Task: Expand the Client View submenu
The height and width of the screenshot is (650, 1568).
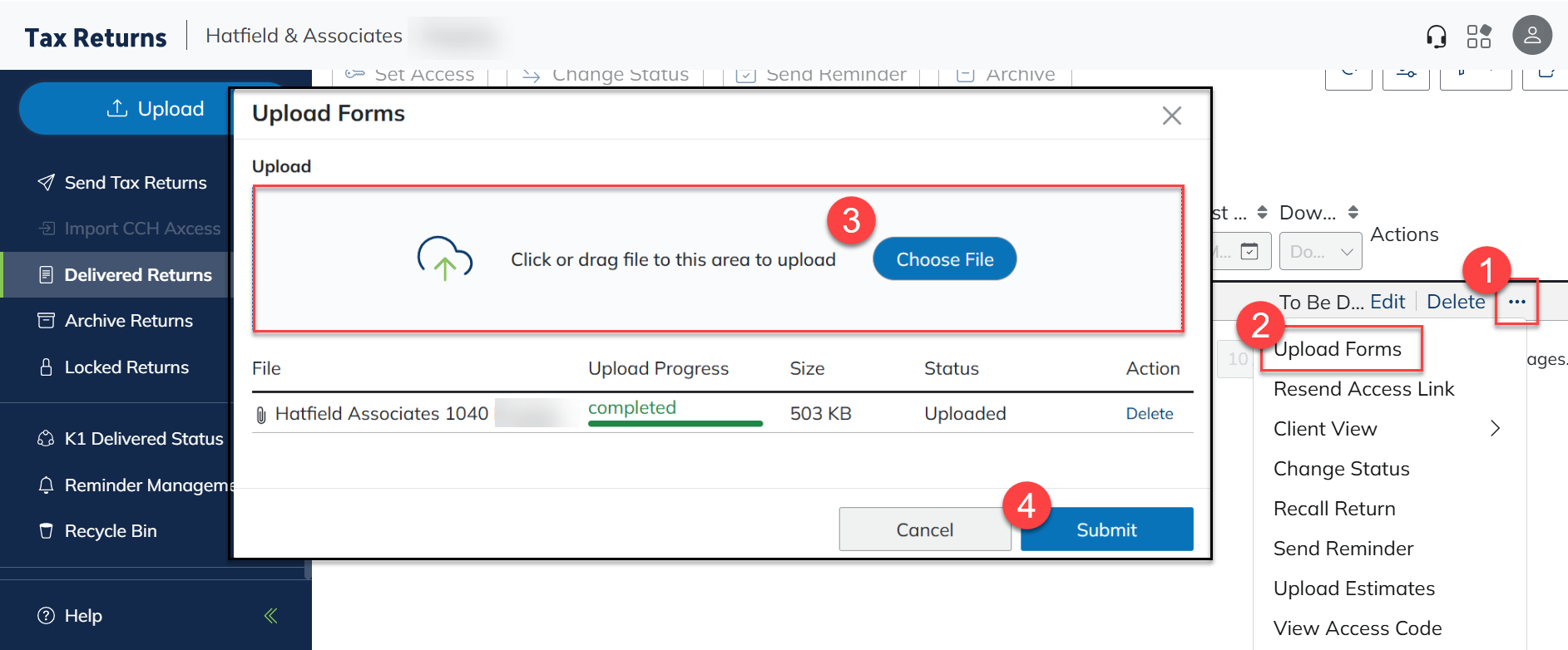Action: 1494,429
